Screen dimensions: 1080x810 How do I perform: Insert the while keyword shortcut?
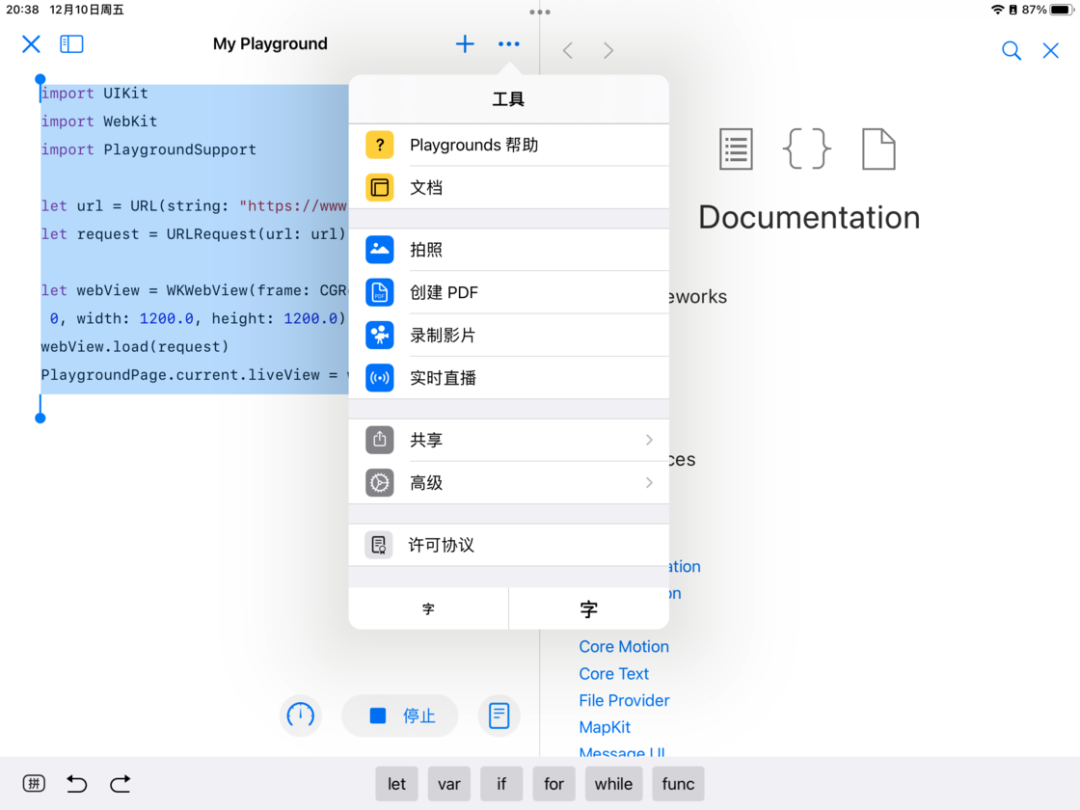click(614, 784)
